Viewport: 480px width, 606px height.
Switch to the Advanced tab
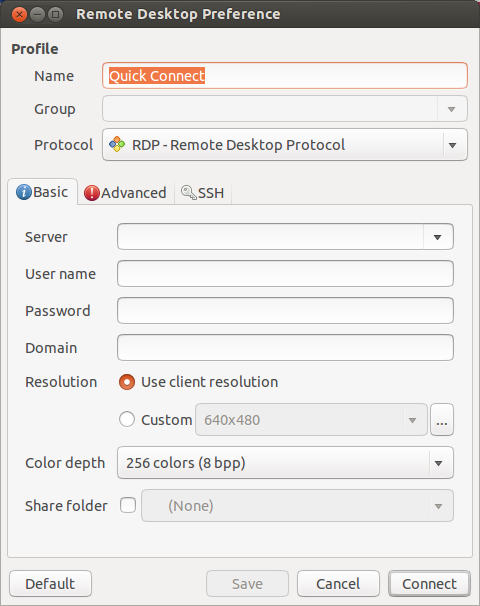(126, 193)
